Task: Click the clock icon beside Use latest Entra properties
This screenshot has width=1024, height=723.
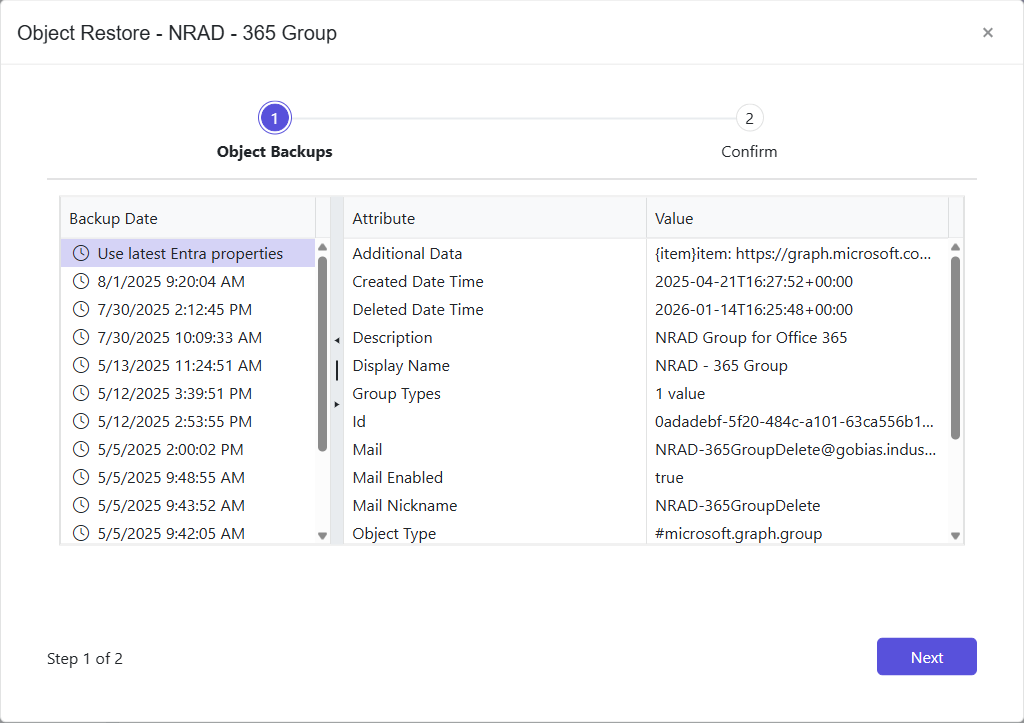Action: click(81, 253)
